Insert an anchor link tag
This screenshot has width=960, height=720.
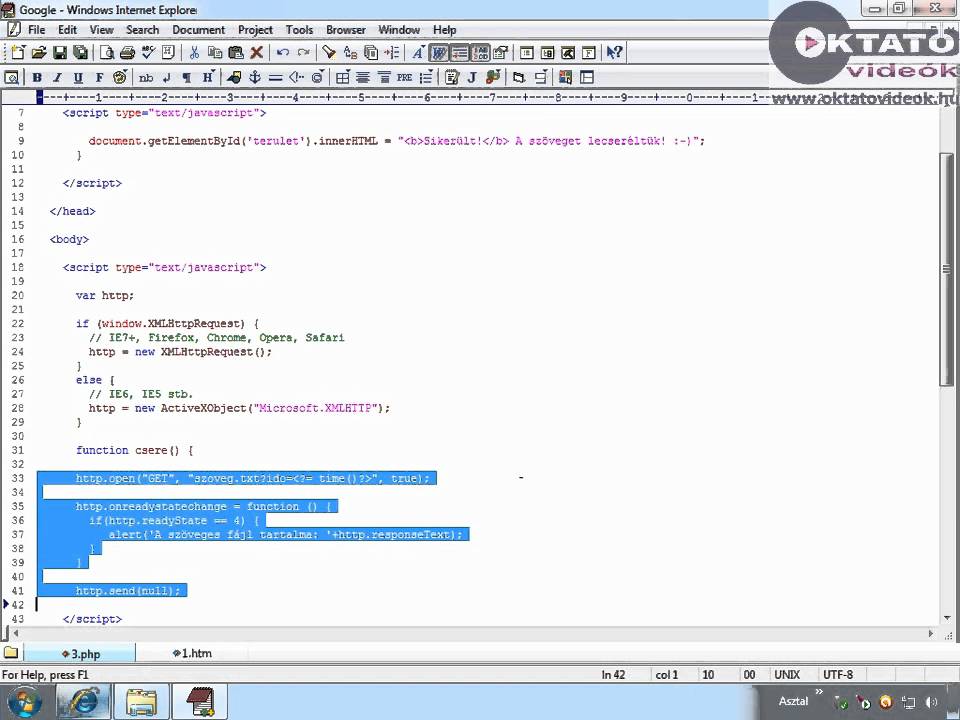click(x=255, y=77)
